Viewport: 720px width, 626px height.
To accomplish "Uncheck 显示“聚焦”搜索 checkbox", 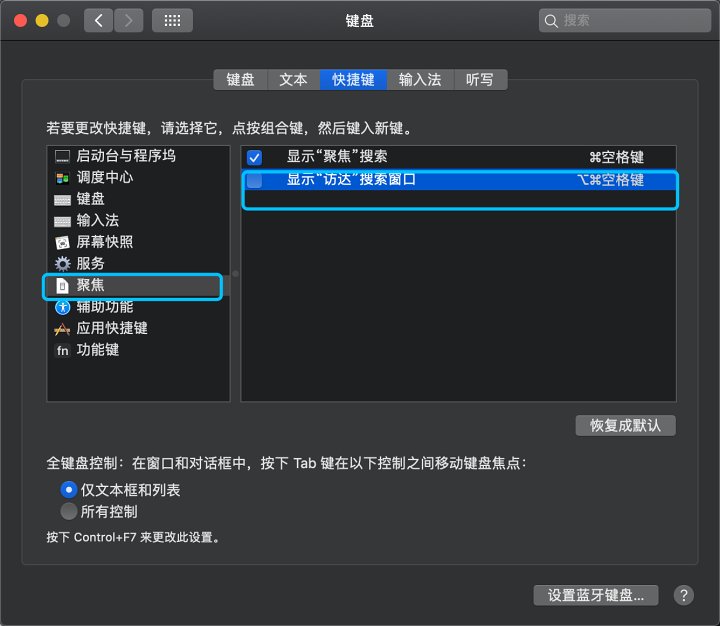I will pos(254,158).
